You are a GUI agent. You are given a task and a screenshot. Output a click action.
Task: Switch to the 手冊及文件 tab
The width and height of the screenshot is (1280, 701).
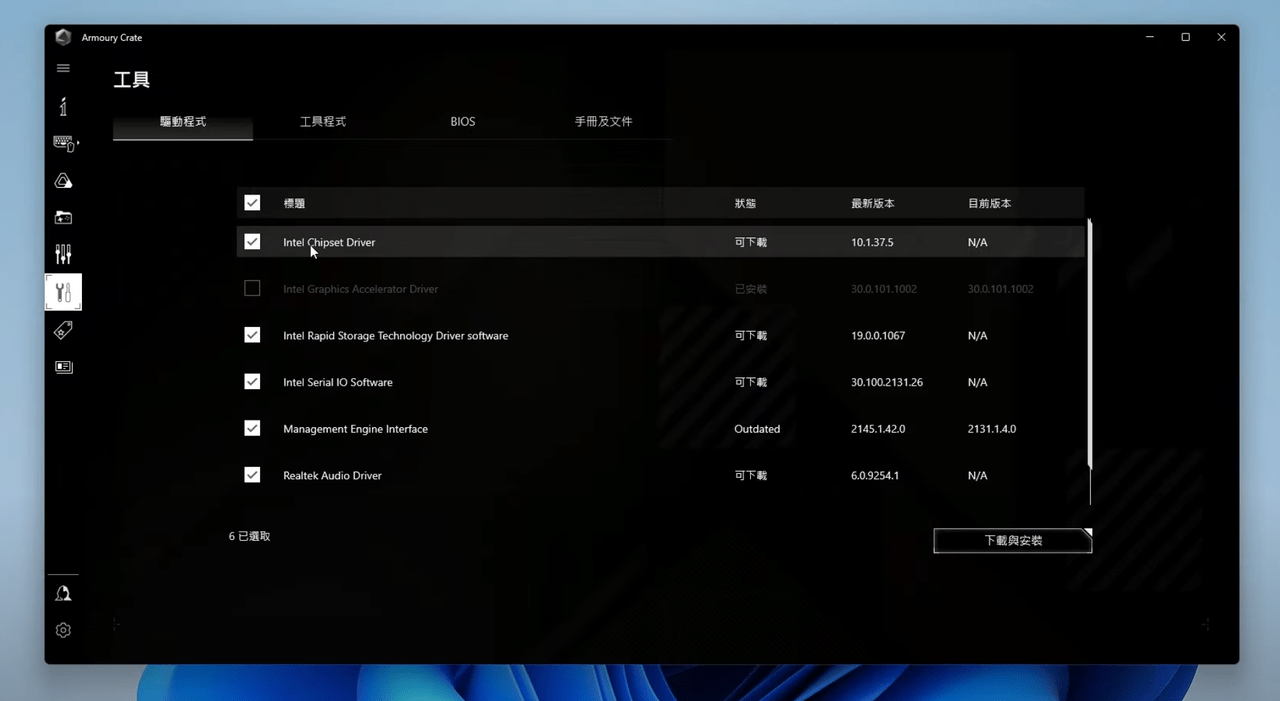(603, 122)
